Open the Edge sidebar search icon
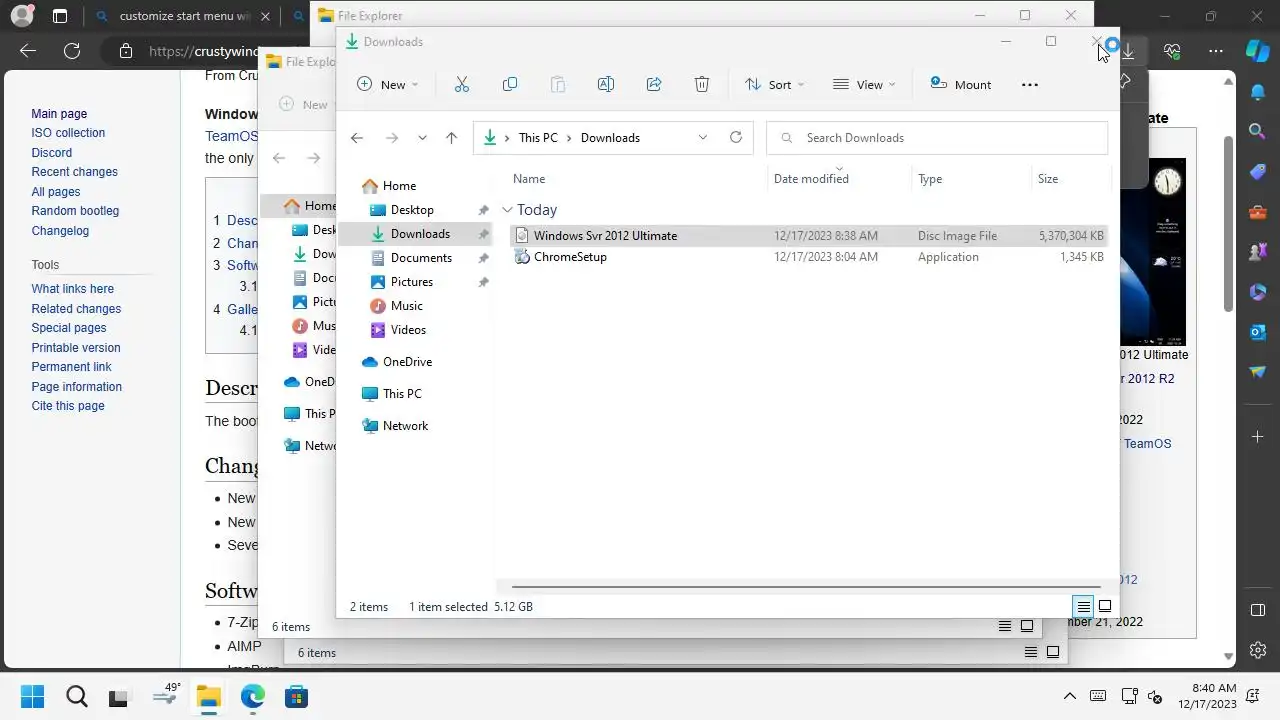This screenshot has height=720, width=1280. point(1258,131)
